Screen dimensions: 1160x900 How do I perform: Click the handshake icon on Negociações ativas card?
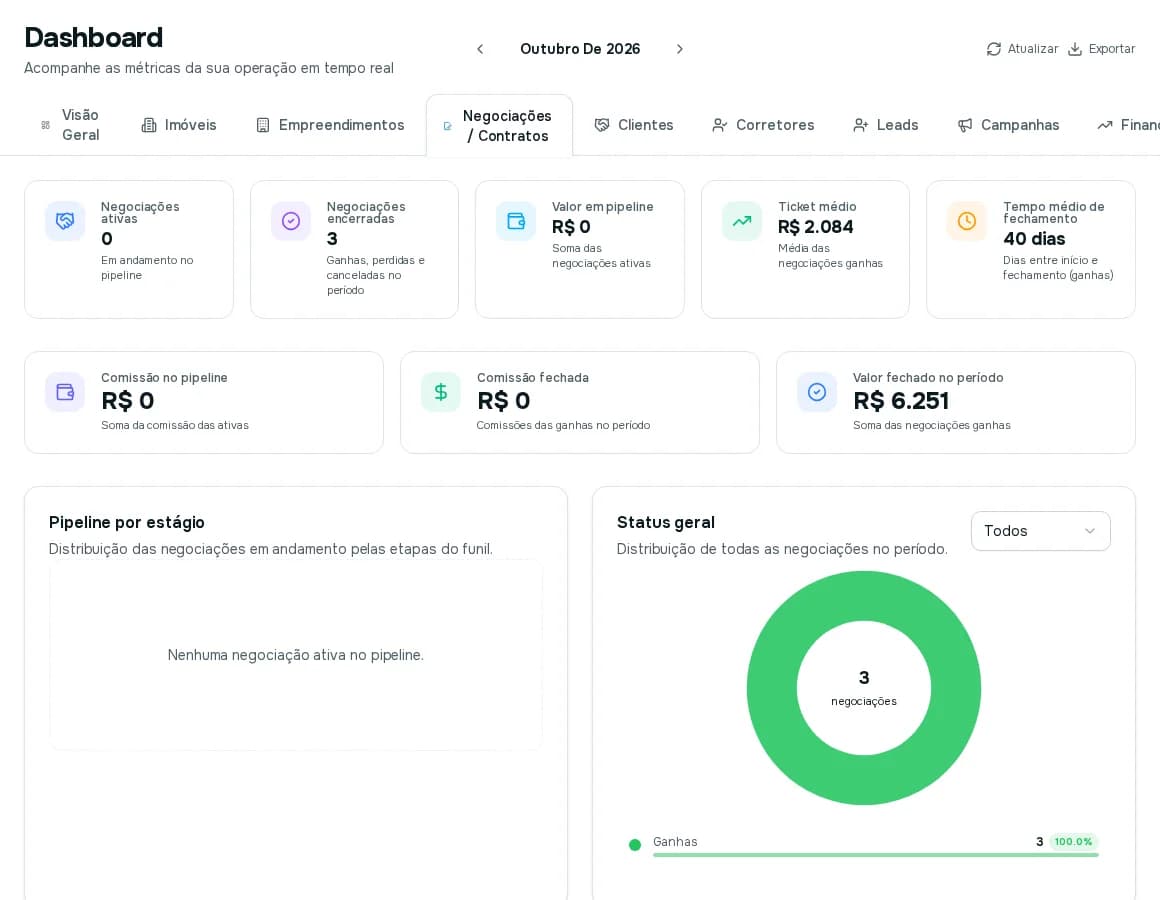(65, 221)
